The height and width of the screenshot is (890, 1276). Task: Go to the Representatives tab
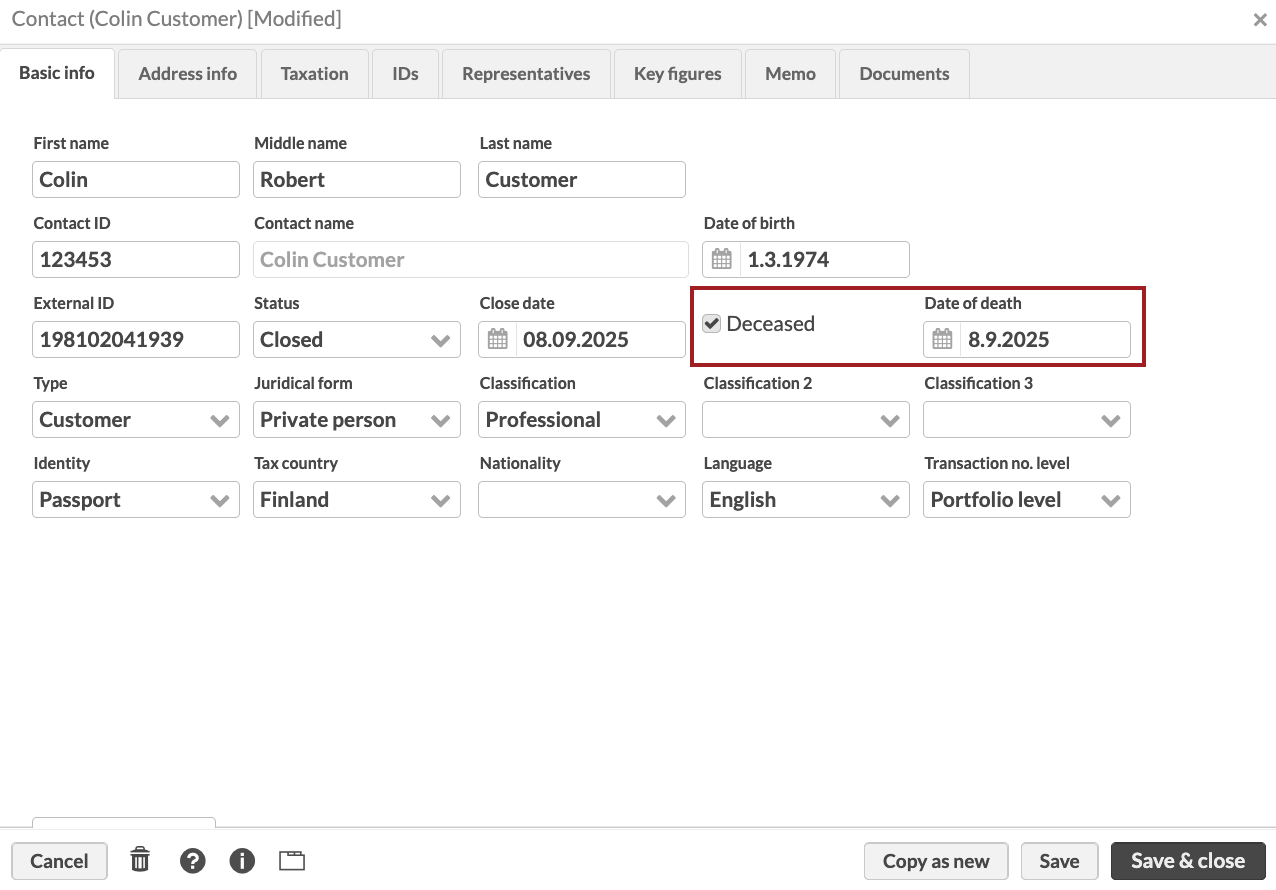pos(526,74)
